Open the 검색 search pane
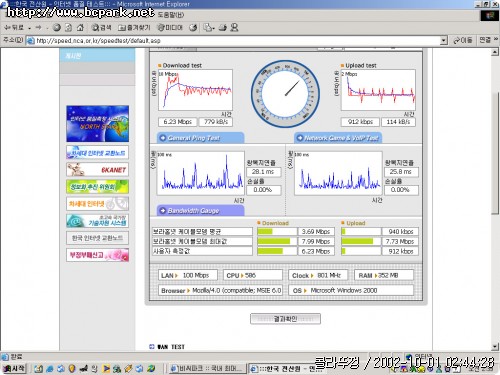This screenshot has width=500, height=375. (101, 27)
